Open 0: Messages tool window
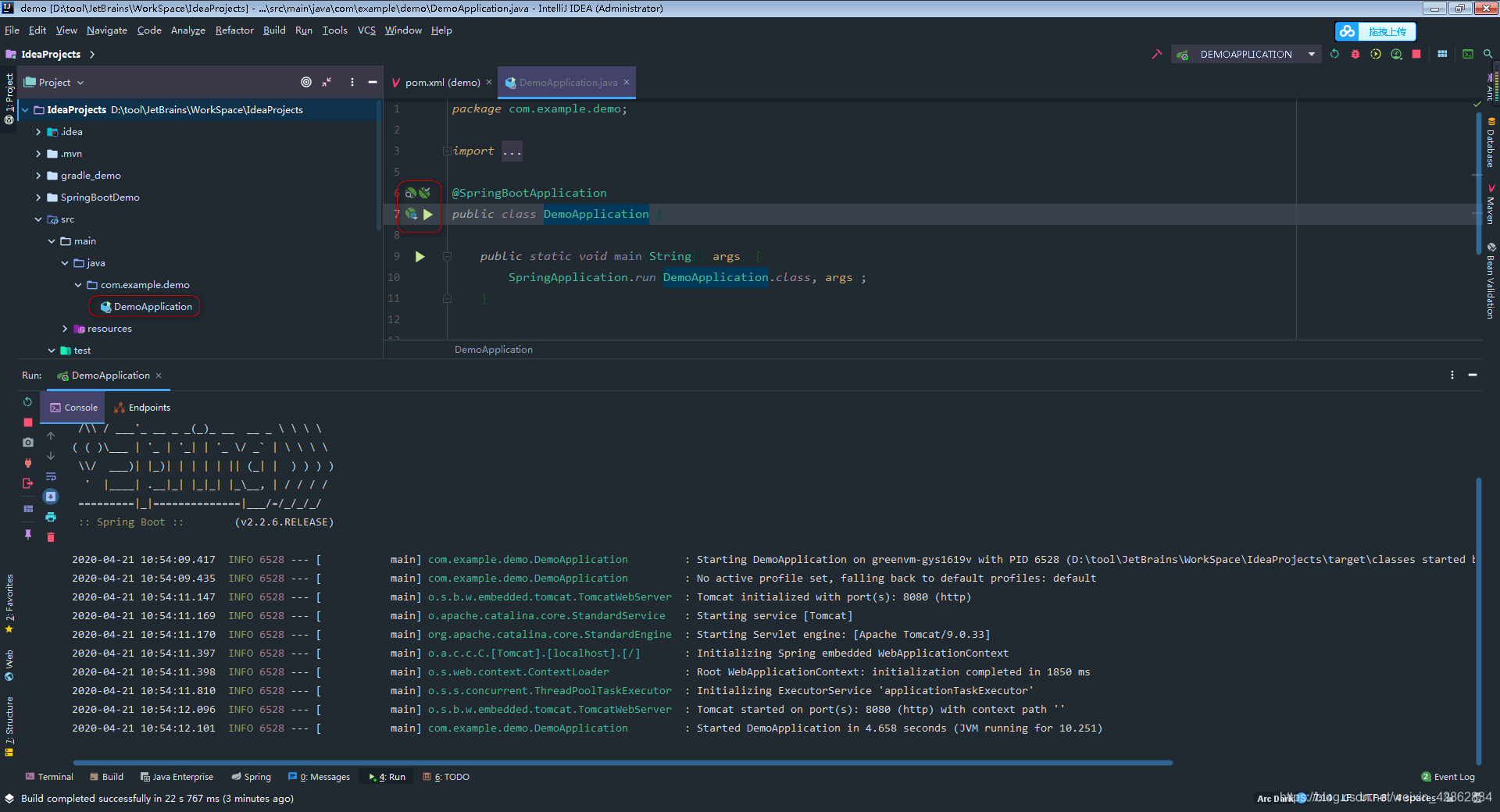 (319, 777)
